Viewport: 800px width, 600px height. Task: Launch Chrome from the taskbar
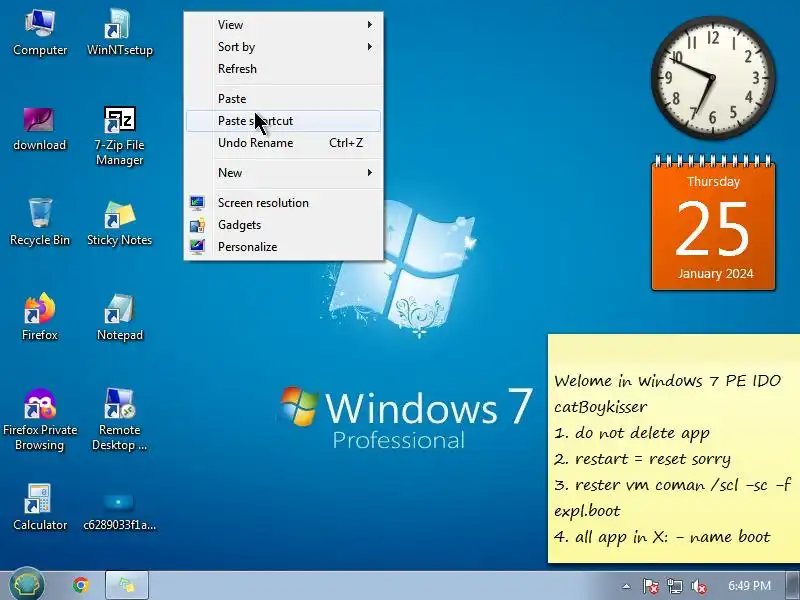(81, 585)
